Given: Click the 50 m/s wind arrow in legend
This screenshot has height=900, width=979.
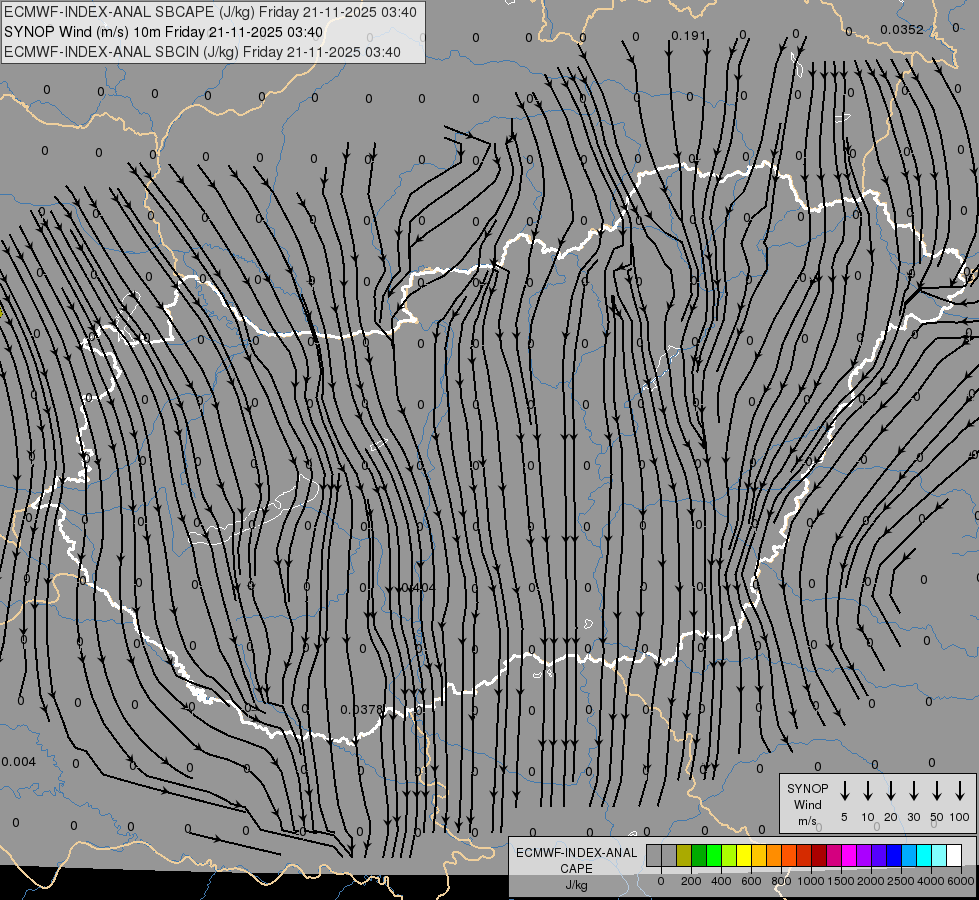Looking at the screenshot, I should click(x=937, y=791).
